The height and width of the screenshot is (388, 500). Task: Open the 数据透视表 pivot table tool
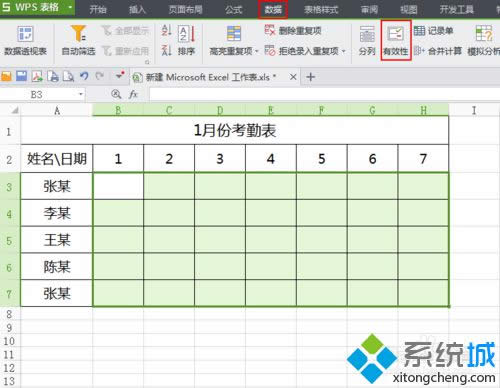click(25, 40)
